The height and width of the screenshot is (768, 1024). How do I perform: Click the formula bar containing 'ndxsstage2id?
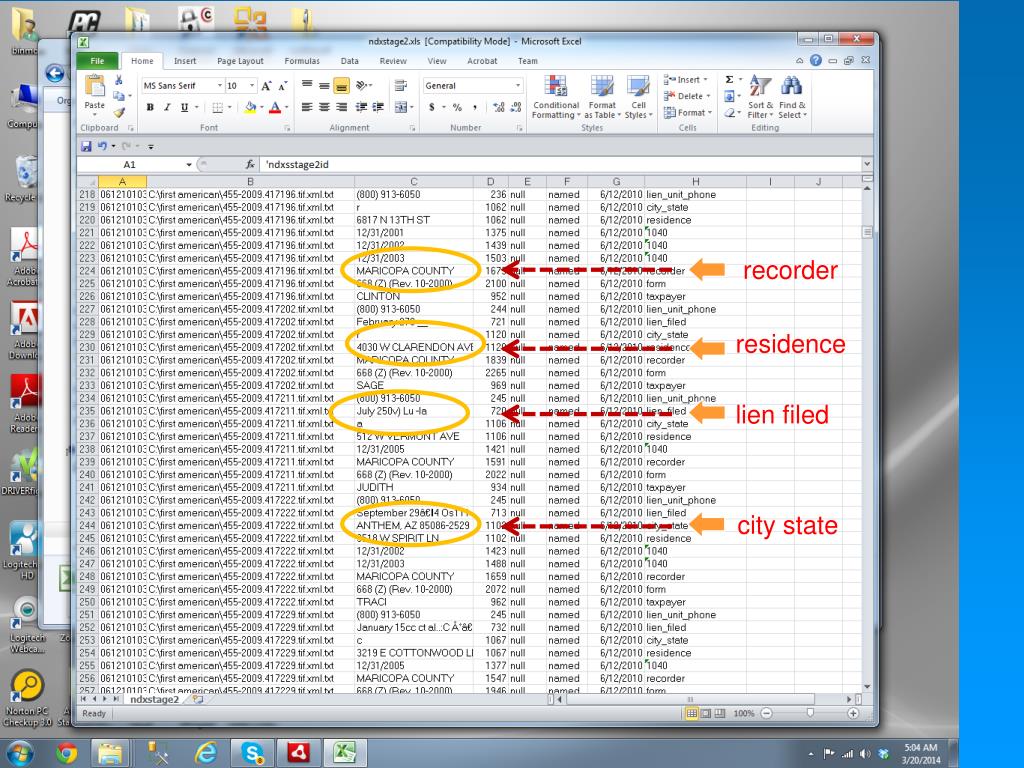(x=561, y=165)
